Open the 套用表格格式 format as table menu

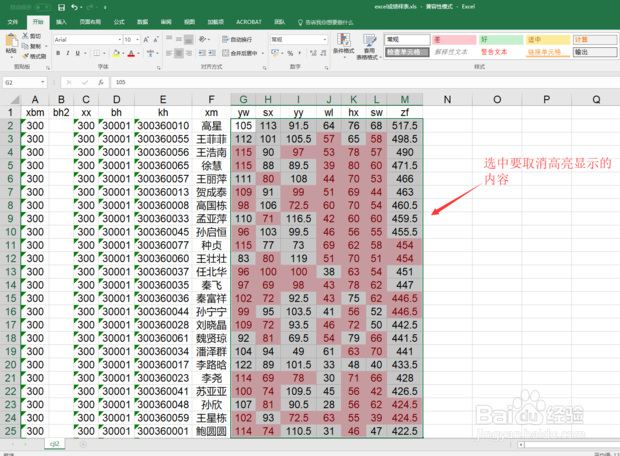pos(369,47)
